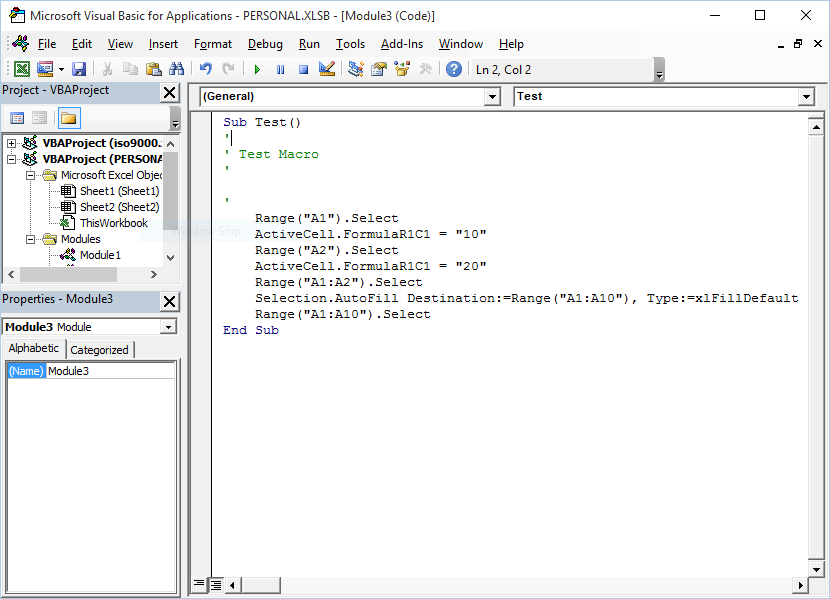Close the Project - VBAProject pane
Image resolution: width=830 pixels, height=599 pixels.
tap(169, 93)
